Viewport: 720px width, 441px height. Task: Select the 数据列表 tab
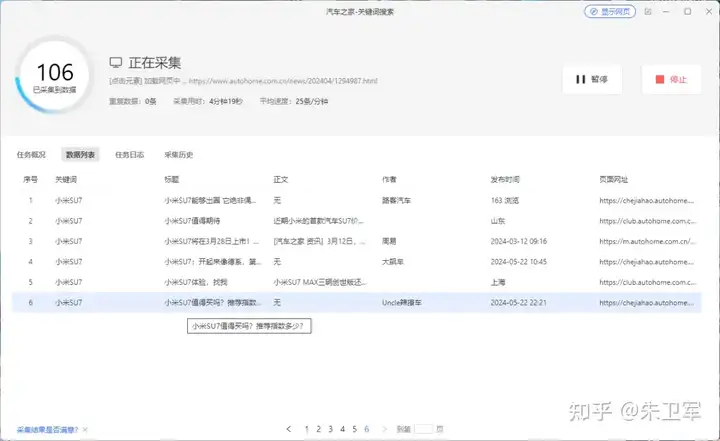pos(80,155)
